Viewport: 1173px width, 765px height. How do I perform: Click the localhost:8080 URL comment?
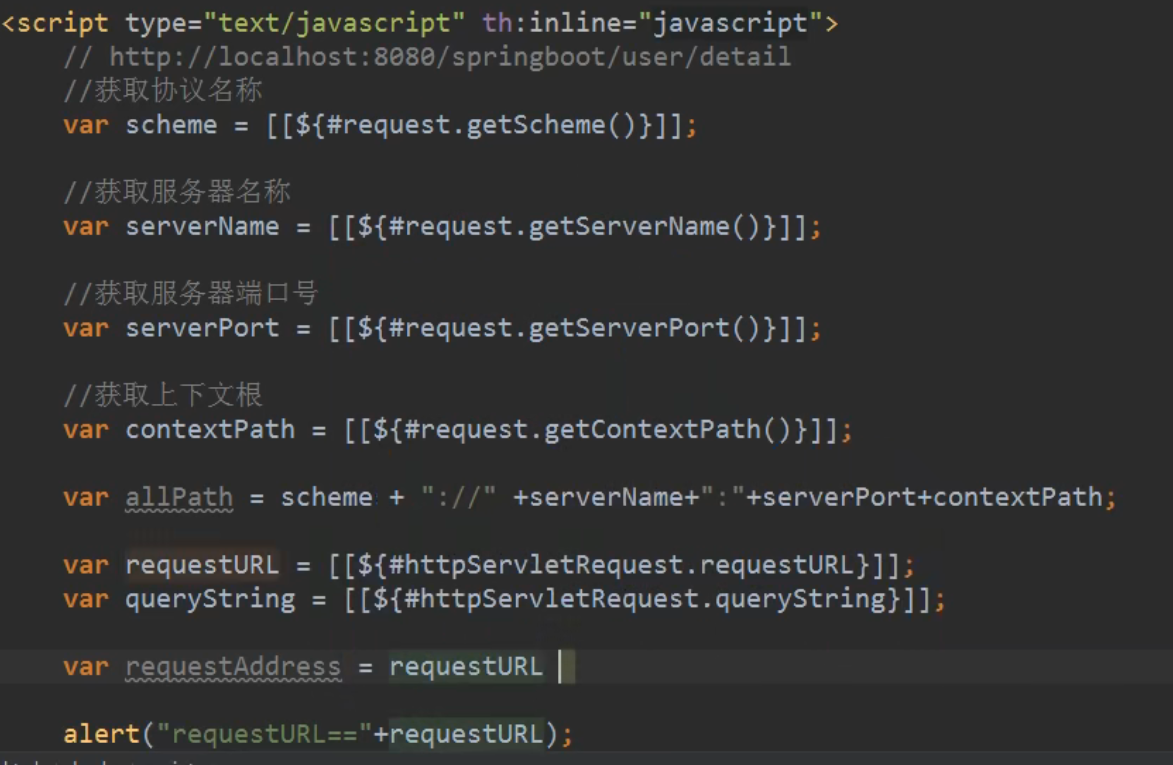427,57
